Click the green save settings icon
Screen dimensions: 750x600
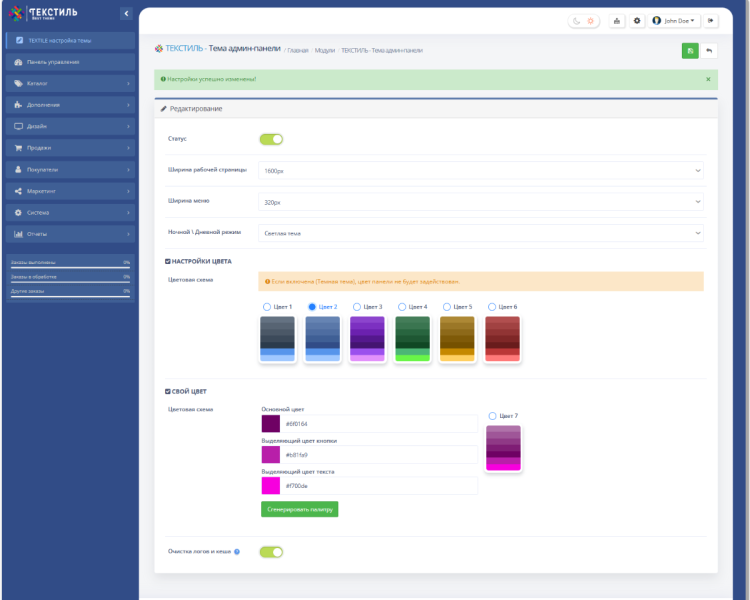click(x=689, y=50)
